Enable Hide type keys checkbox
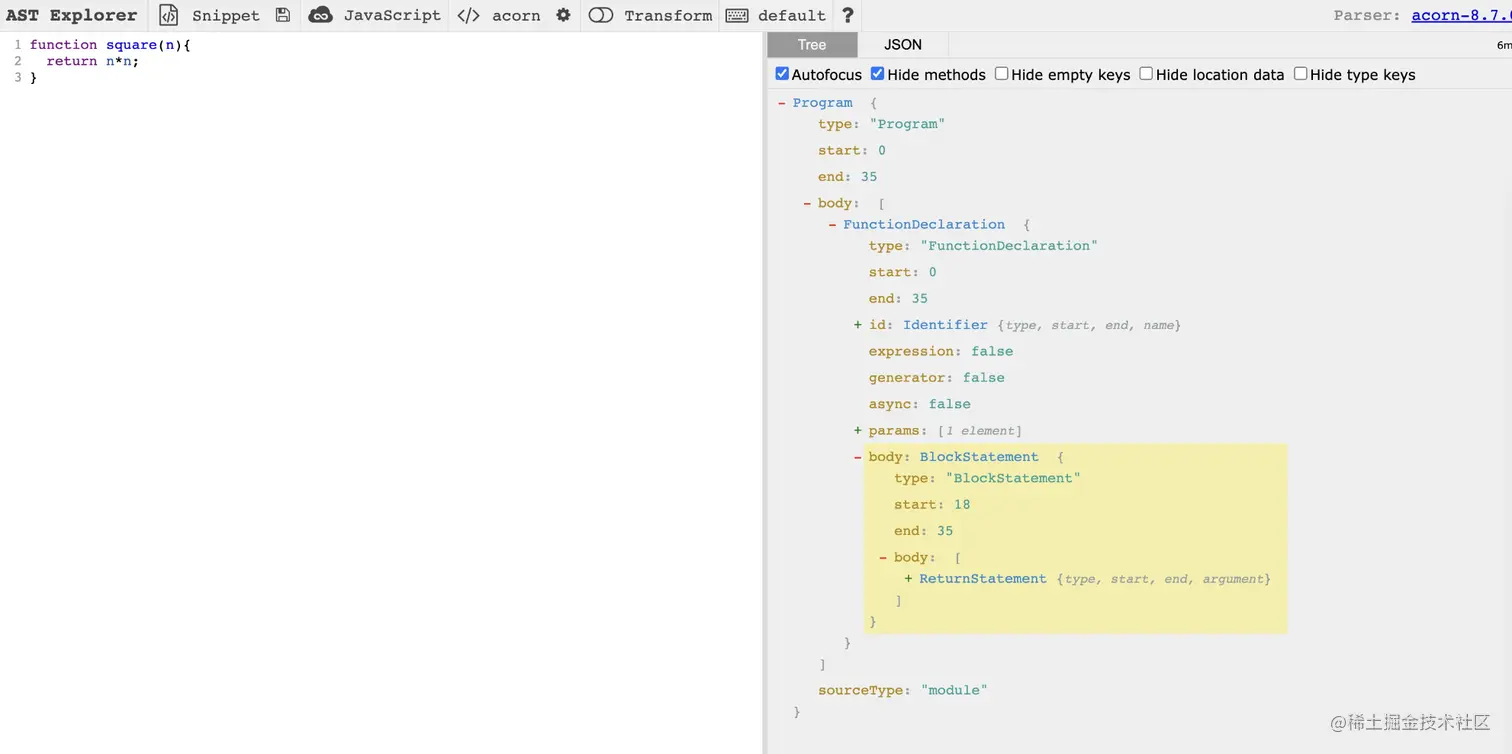 pyautogui.click(x=1300, y=74)
